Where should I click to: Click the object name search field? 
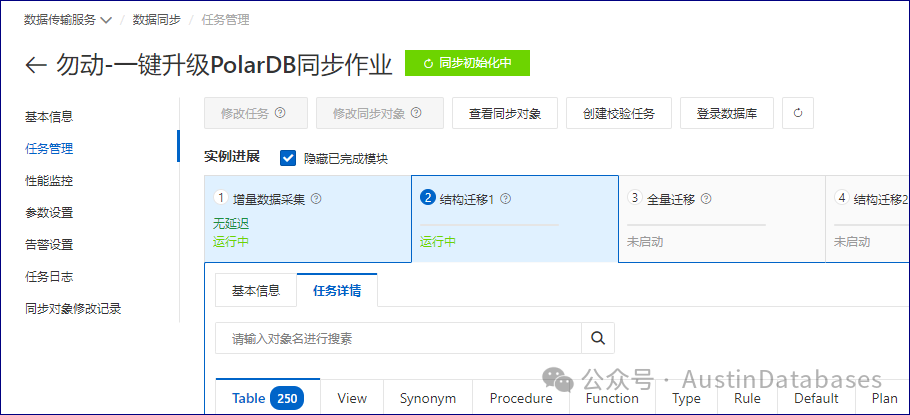point(398,338)
